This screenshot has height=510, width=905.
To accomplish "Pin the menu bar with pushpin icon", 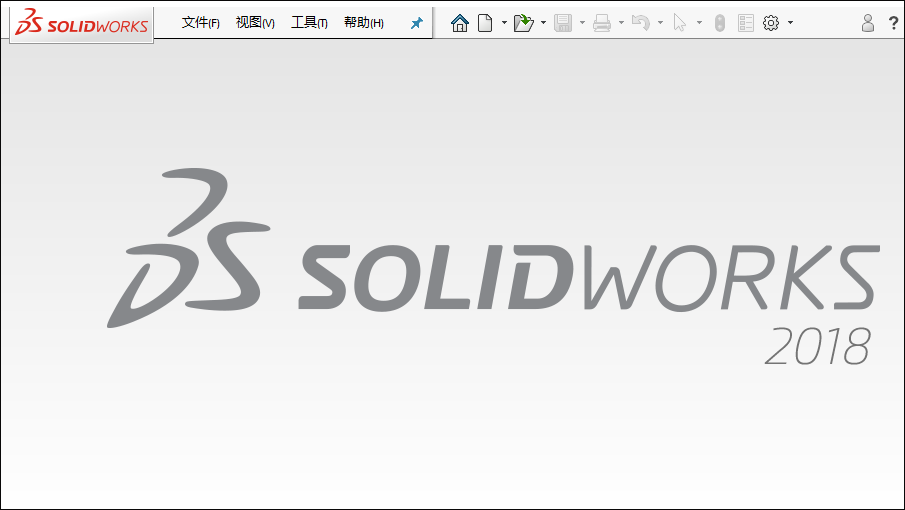I will pos(417,23).
